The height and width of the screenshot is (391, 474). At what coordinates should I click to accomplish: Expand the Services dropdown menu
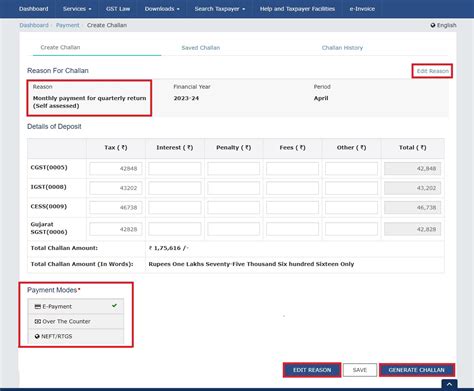point(77,9)
